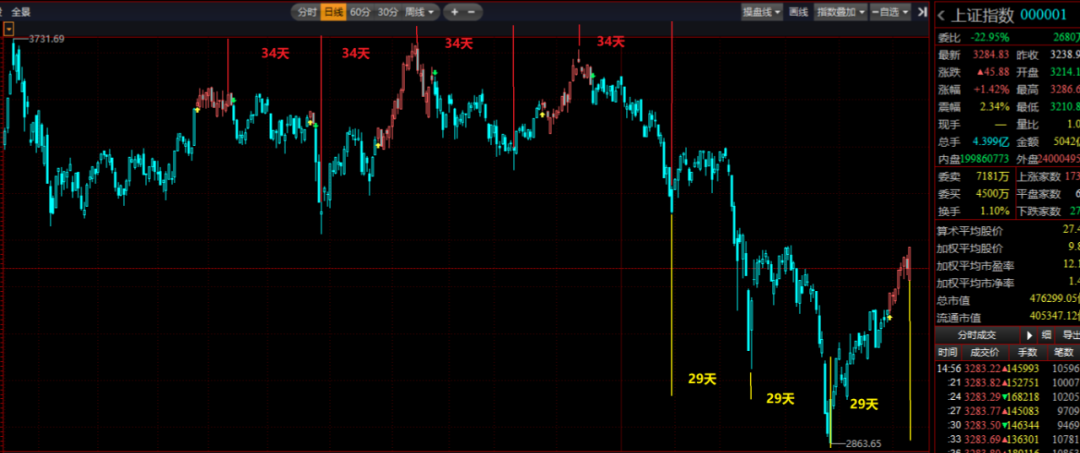Select the 日线 daily period

pyautogui.click(x=333, y=12)
